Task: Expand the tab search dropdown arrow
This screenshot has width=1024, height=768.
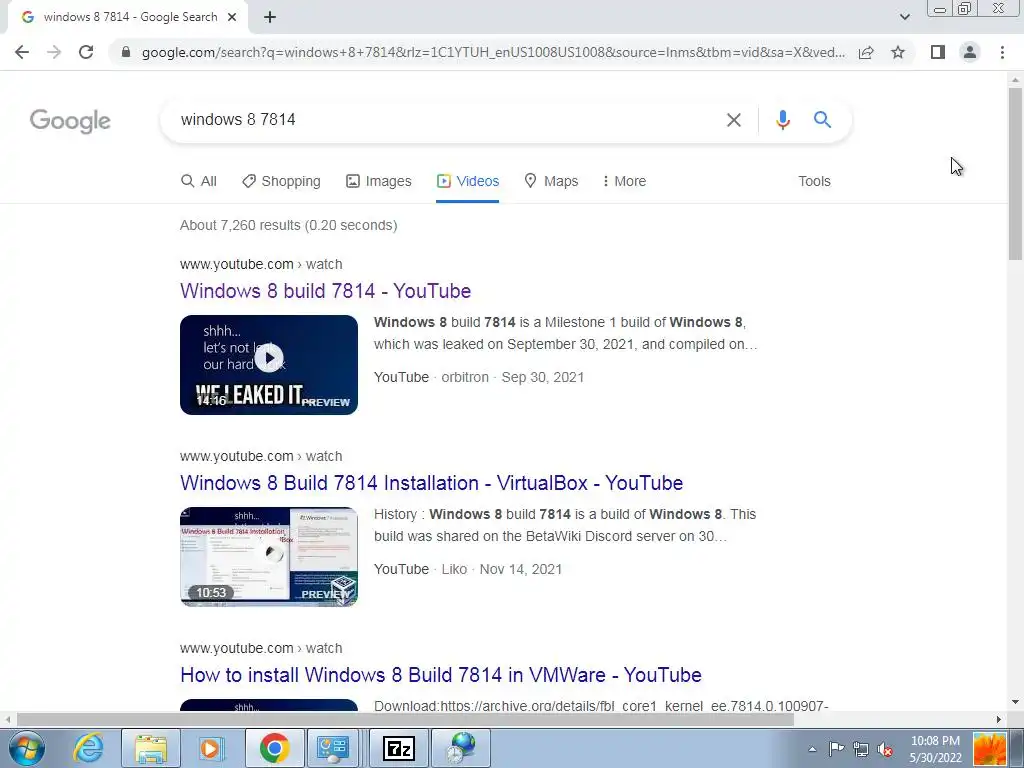Action: (x=904, y=17)
